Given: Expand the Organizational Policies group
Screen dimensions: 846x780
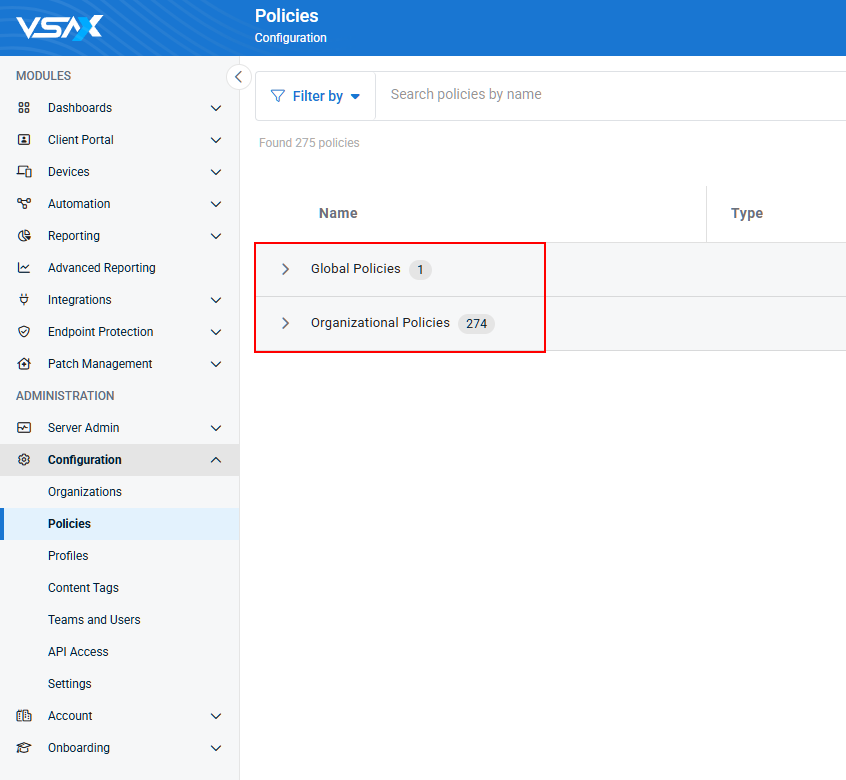Looking at the screenshot, I should point(285,323).
